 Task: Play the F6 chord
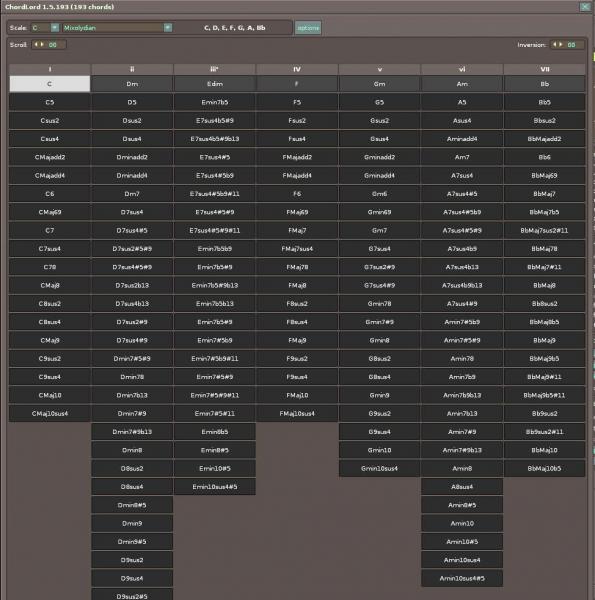click(x=297, y=194)
